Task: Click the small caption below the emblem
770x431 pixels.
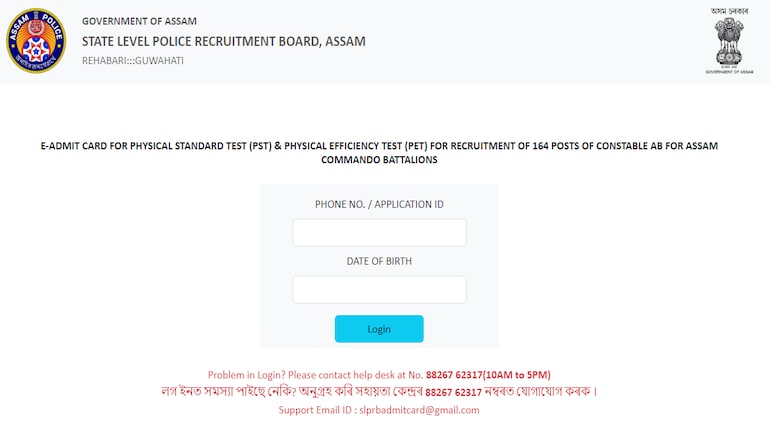Action: pos(728,72)
